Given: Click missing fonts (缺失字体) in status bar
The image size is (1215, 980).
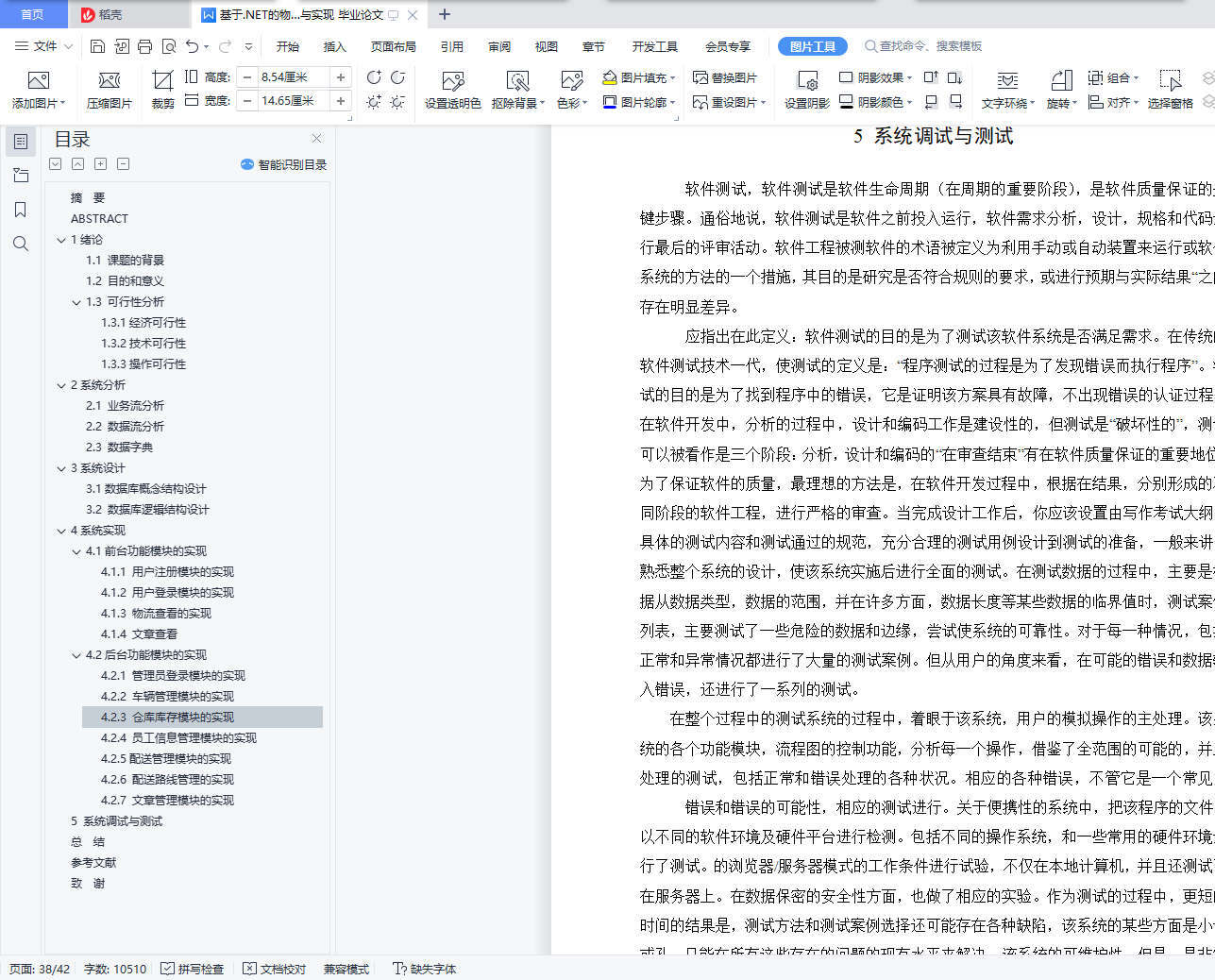Looking at the screenshot, I should (x=425, y=969).
